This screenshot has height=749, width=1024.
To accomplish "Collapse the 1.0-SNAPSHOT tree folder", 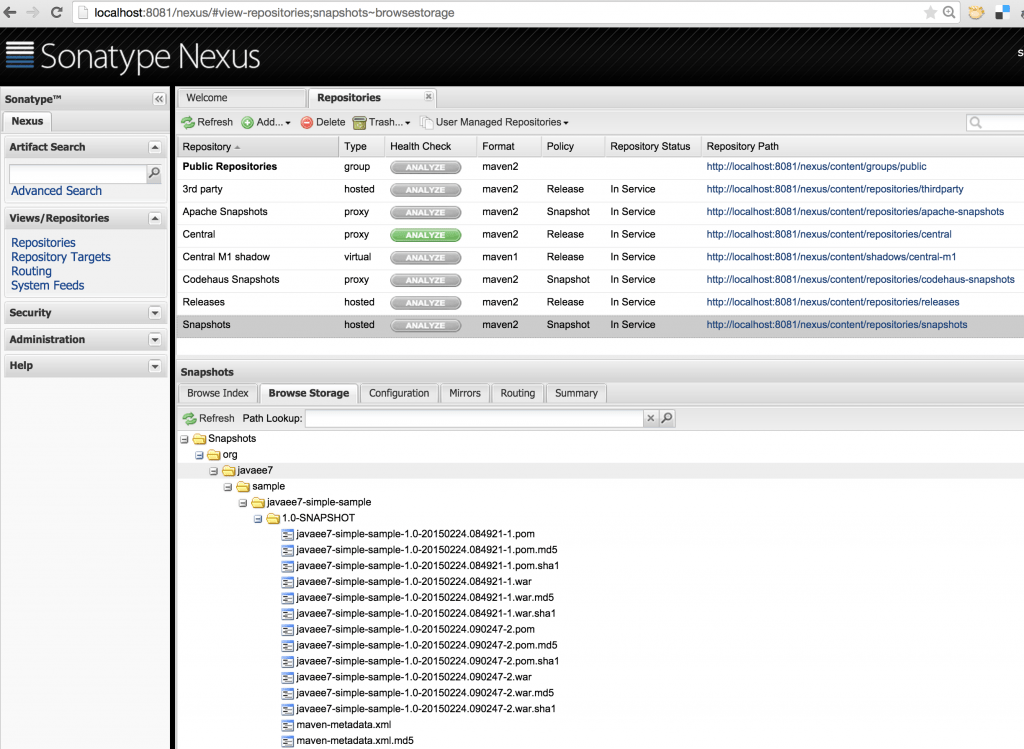I will tap(258, 519).
